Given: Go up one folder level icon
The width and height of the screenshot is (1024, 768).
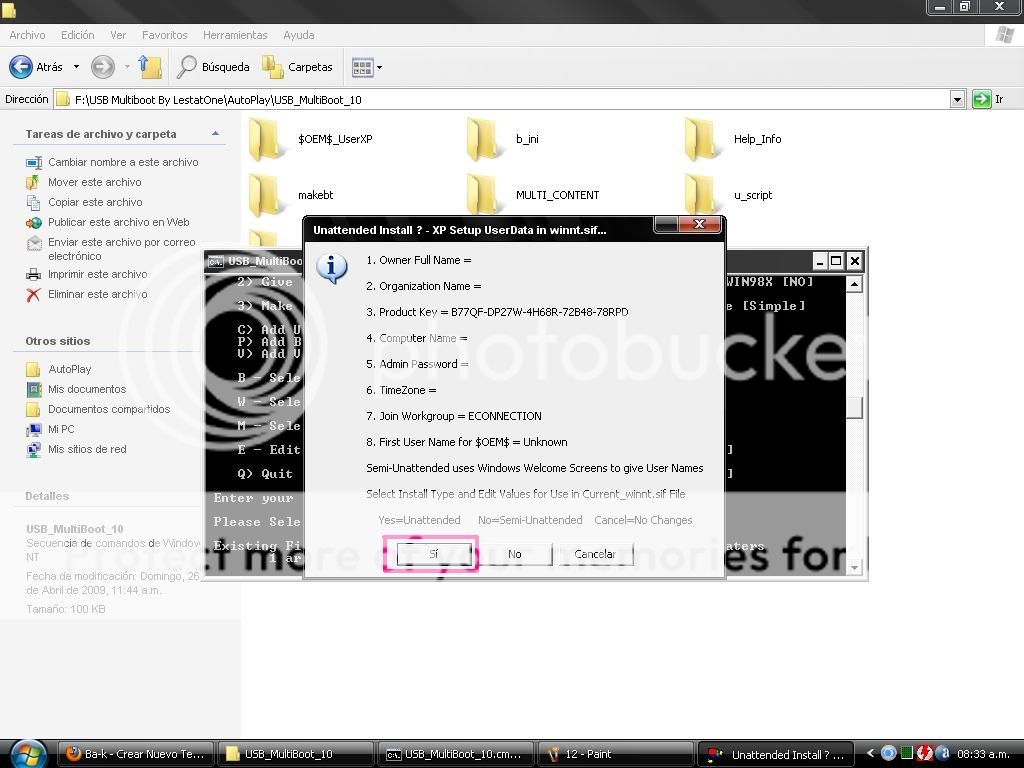Looking at the screenshot, I should pos(150,67).
